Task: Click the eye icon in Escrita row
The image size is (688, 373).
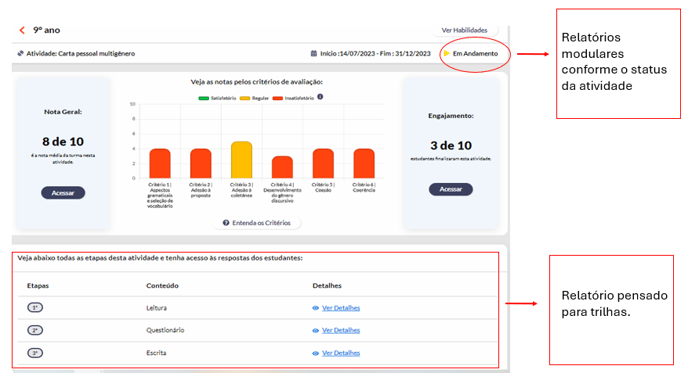Action: [x=315, y=353]
